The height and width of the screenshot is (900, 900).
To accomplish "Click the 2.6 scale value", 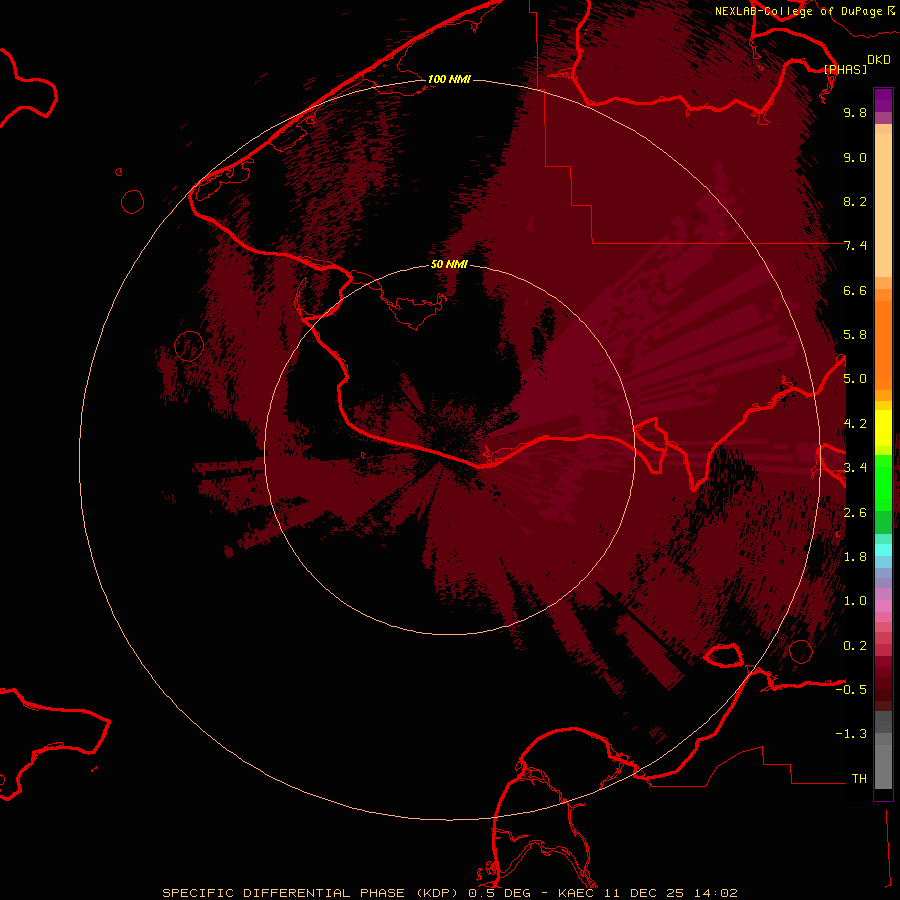I will (x=855, y=513).
